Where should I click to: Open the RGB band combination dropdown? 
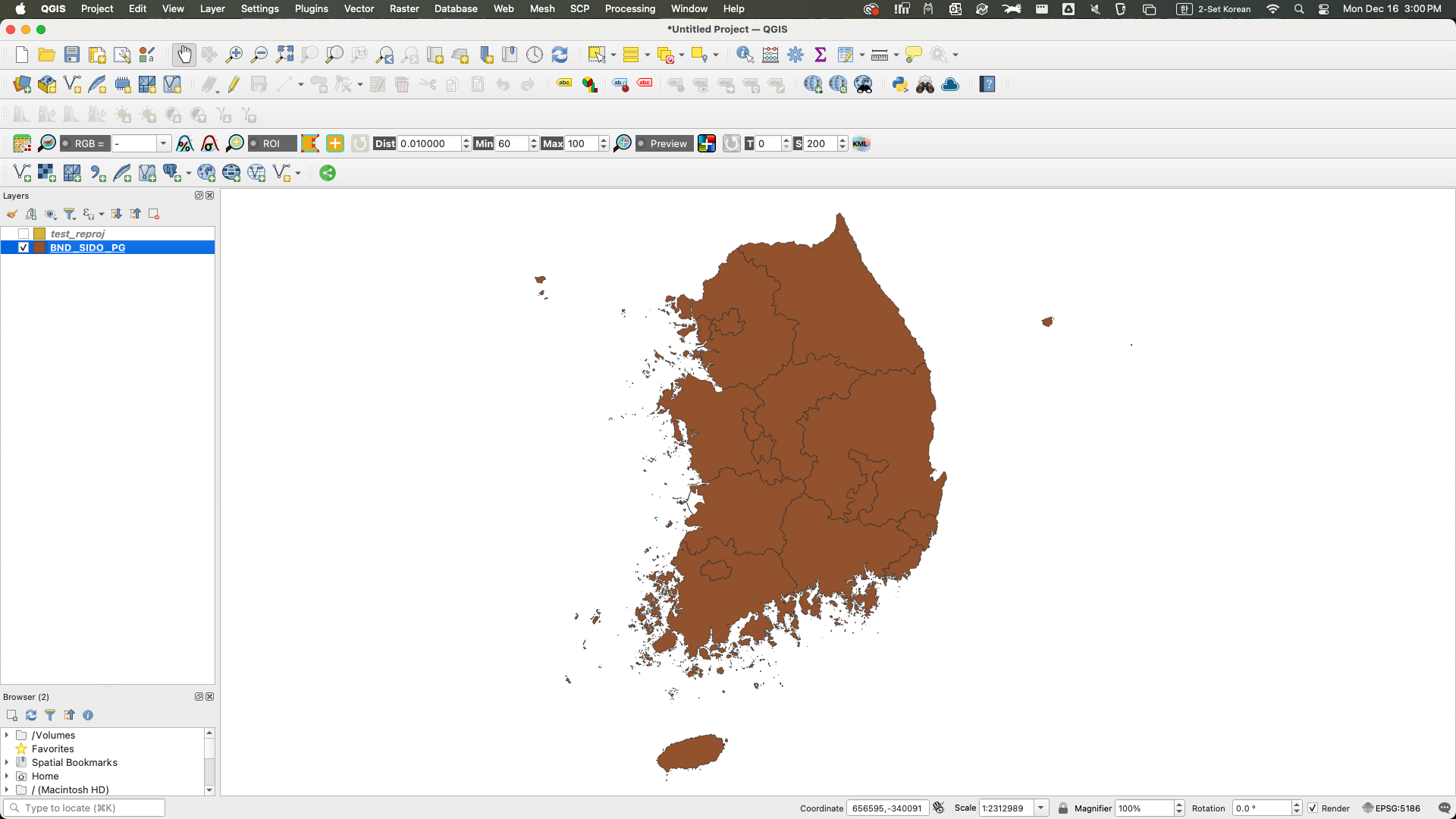click(163, 143)
